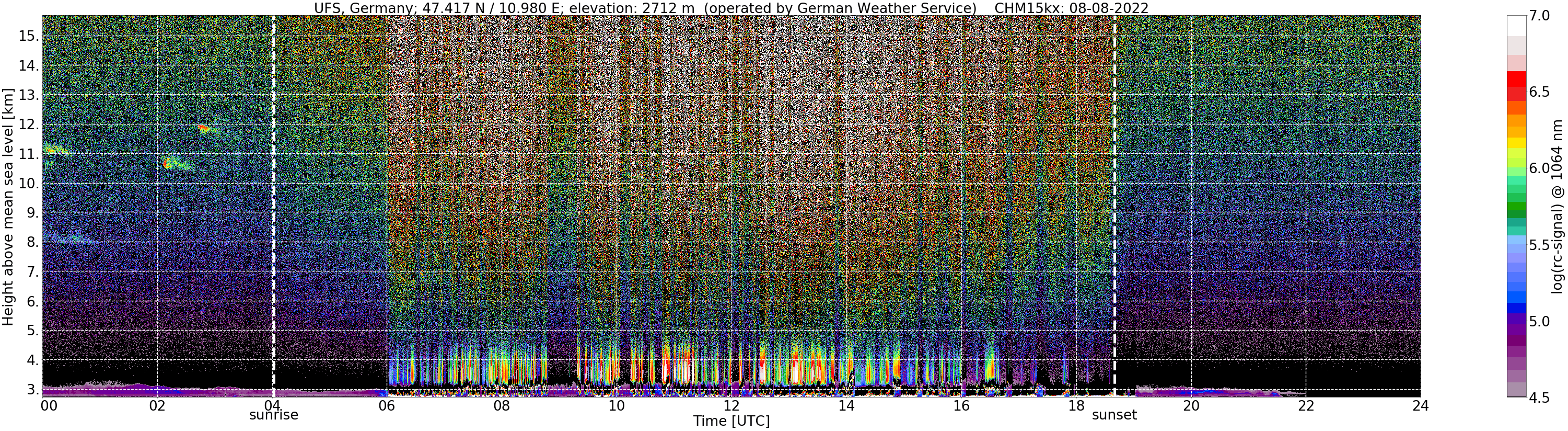Click the 15. height tick label
Viewport: 1568px width, 431px height.
pos(28,36)
